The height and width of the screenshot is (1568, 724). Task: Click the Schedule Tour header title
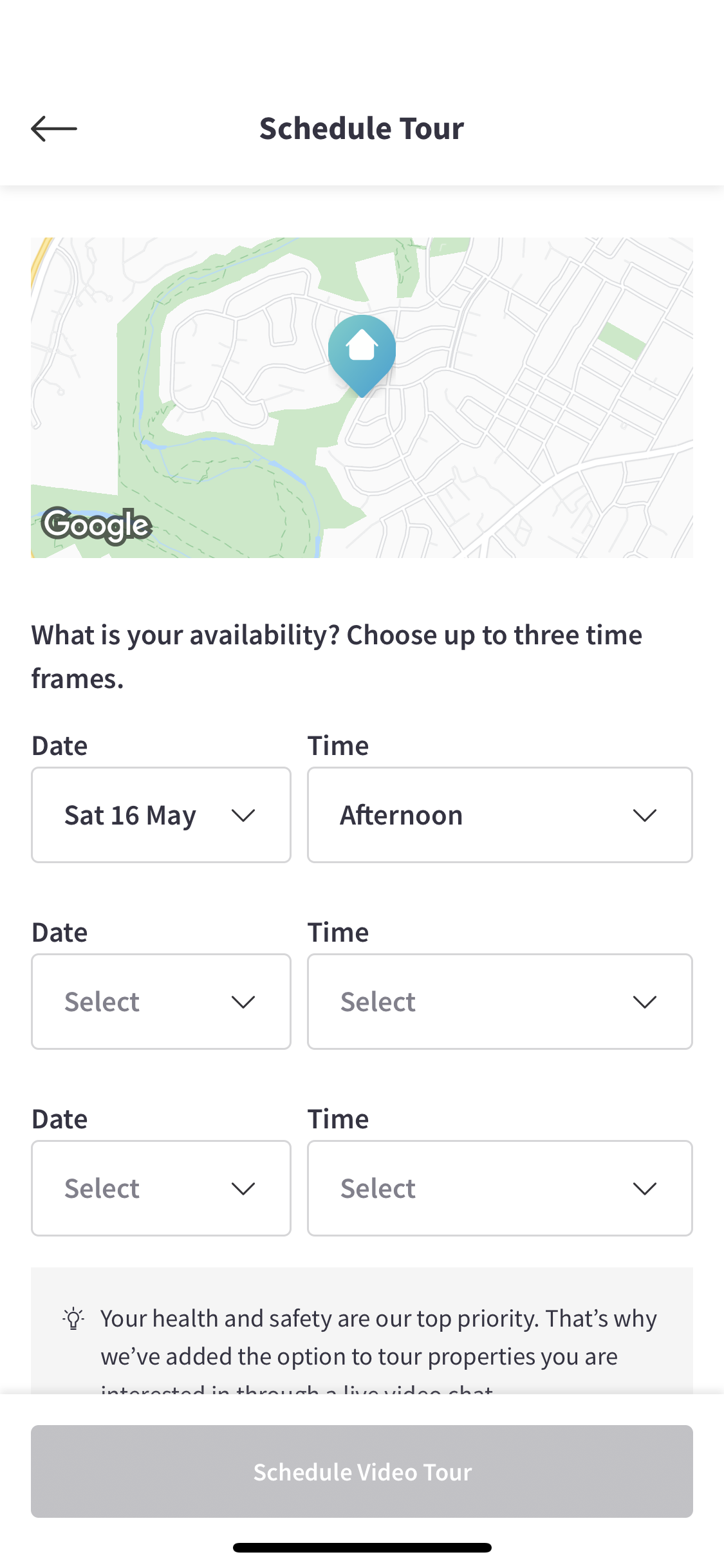(362, 129)
